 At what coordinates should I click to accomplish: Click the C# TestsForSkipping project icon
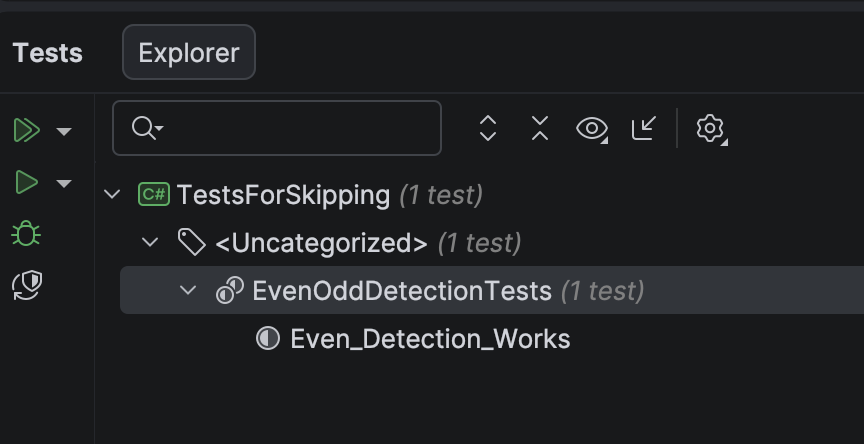154,194
